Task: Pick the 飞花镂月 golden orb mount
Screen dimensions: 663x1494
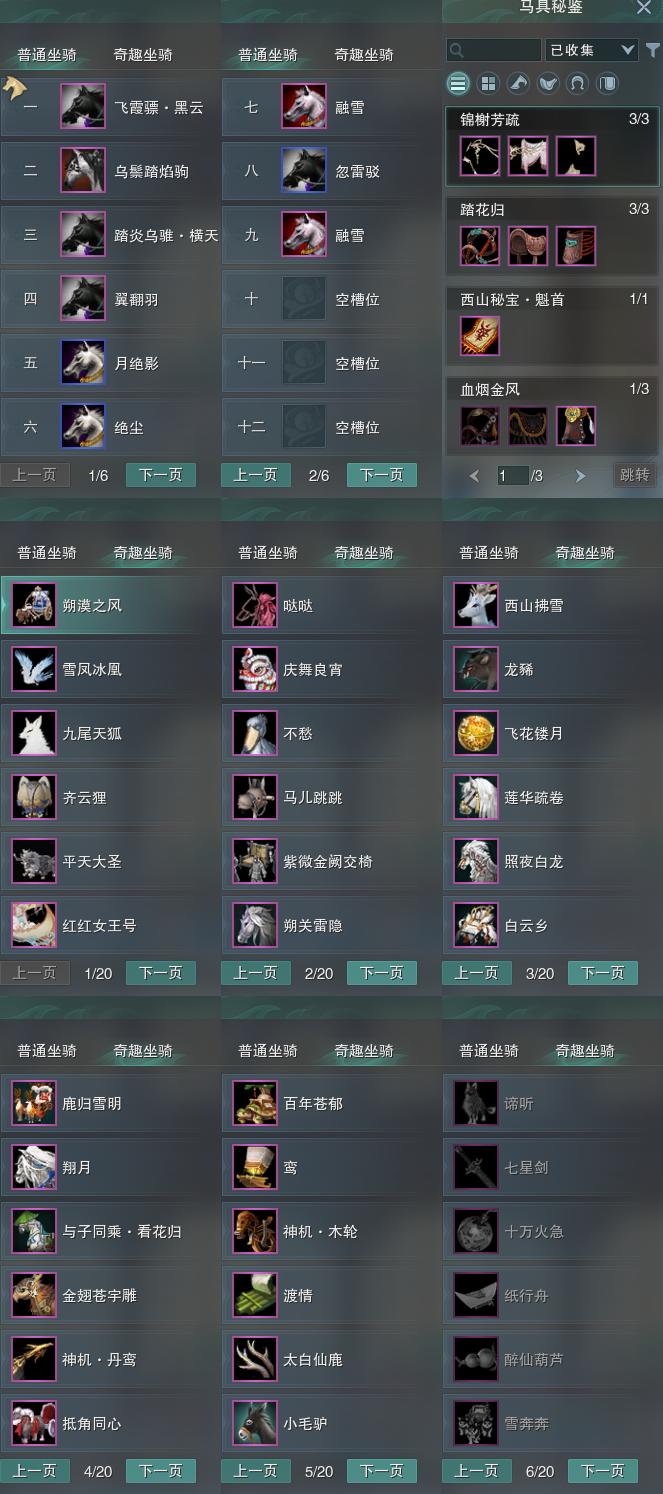Action: click(476, 734)
